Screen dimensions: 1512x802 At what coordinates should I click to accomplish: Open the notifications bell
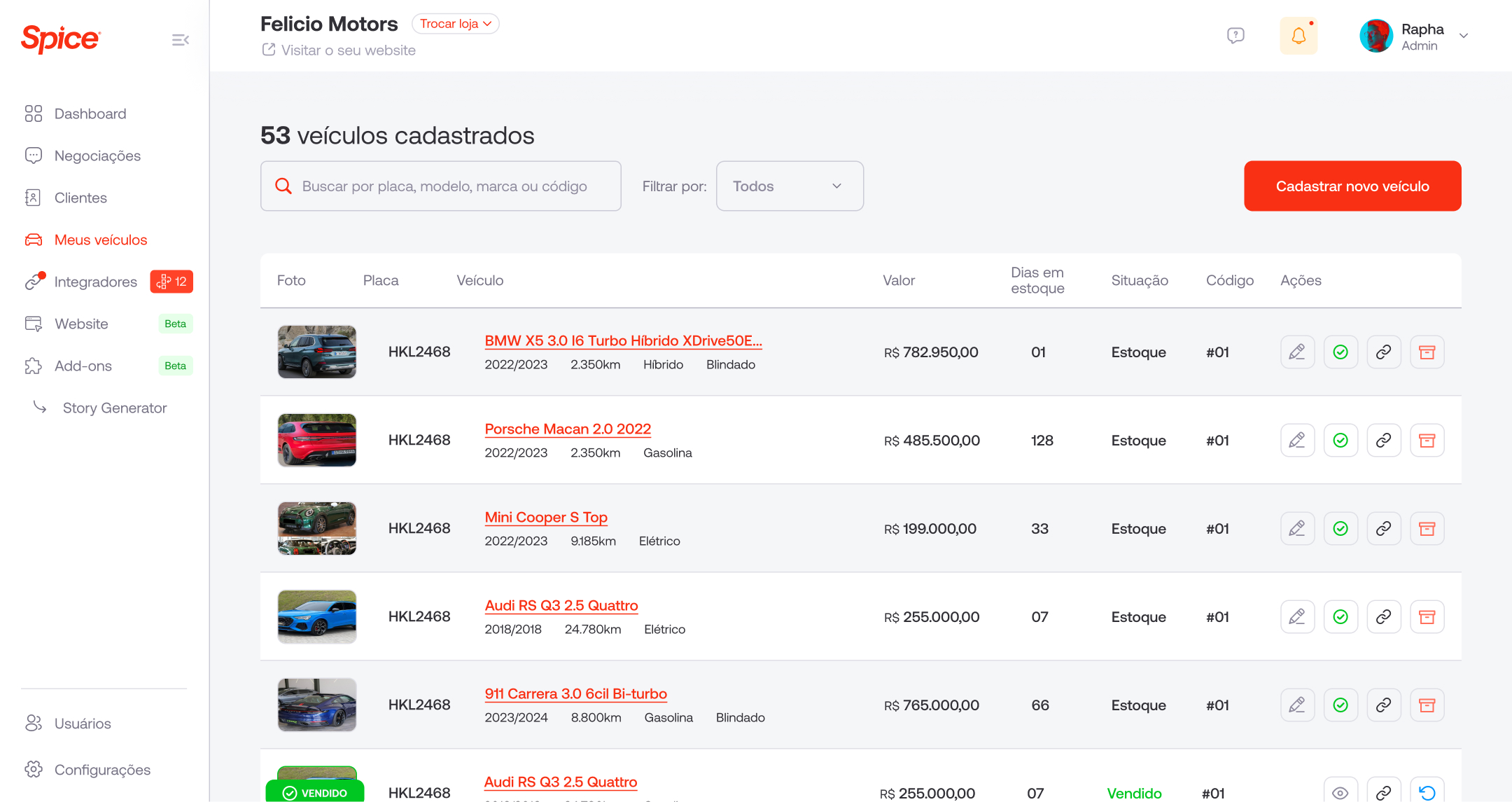pos(1298,36)
